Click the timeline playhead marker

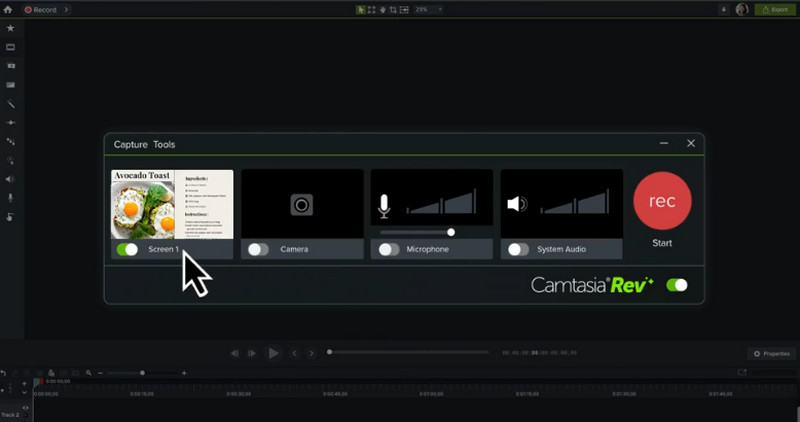[37, 382]
